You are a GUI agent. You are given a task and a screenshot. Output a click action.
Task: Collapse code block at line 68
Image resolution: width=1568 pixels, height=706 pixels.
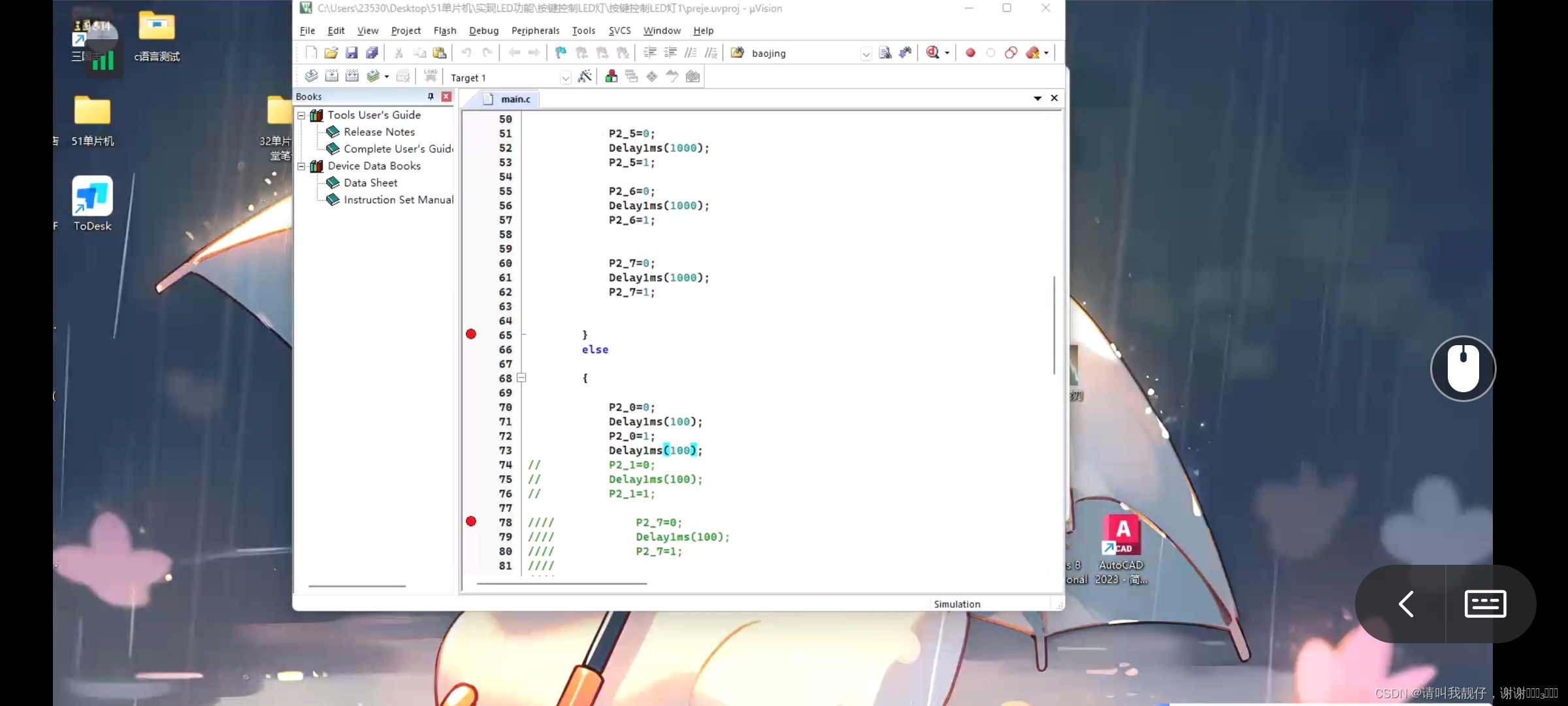pyautogui.click(x=521, y=378)
